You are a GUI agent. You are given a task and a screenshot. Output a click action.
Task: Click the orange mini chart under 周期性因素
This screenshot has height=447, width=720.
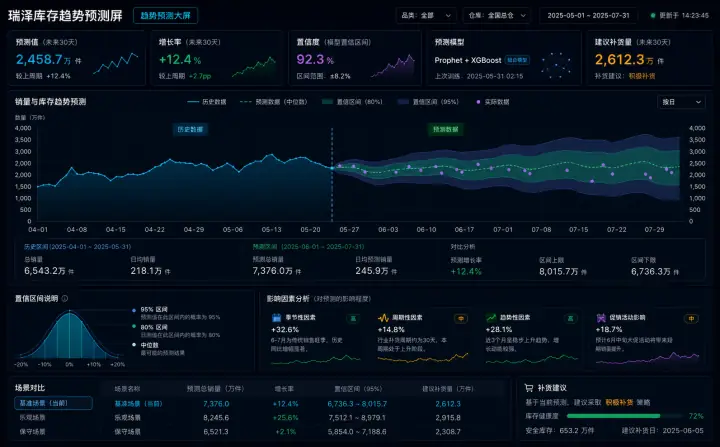click(x=423, y=358)
